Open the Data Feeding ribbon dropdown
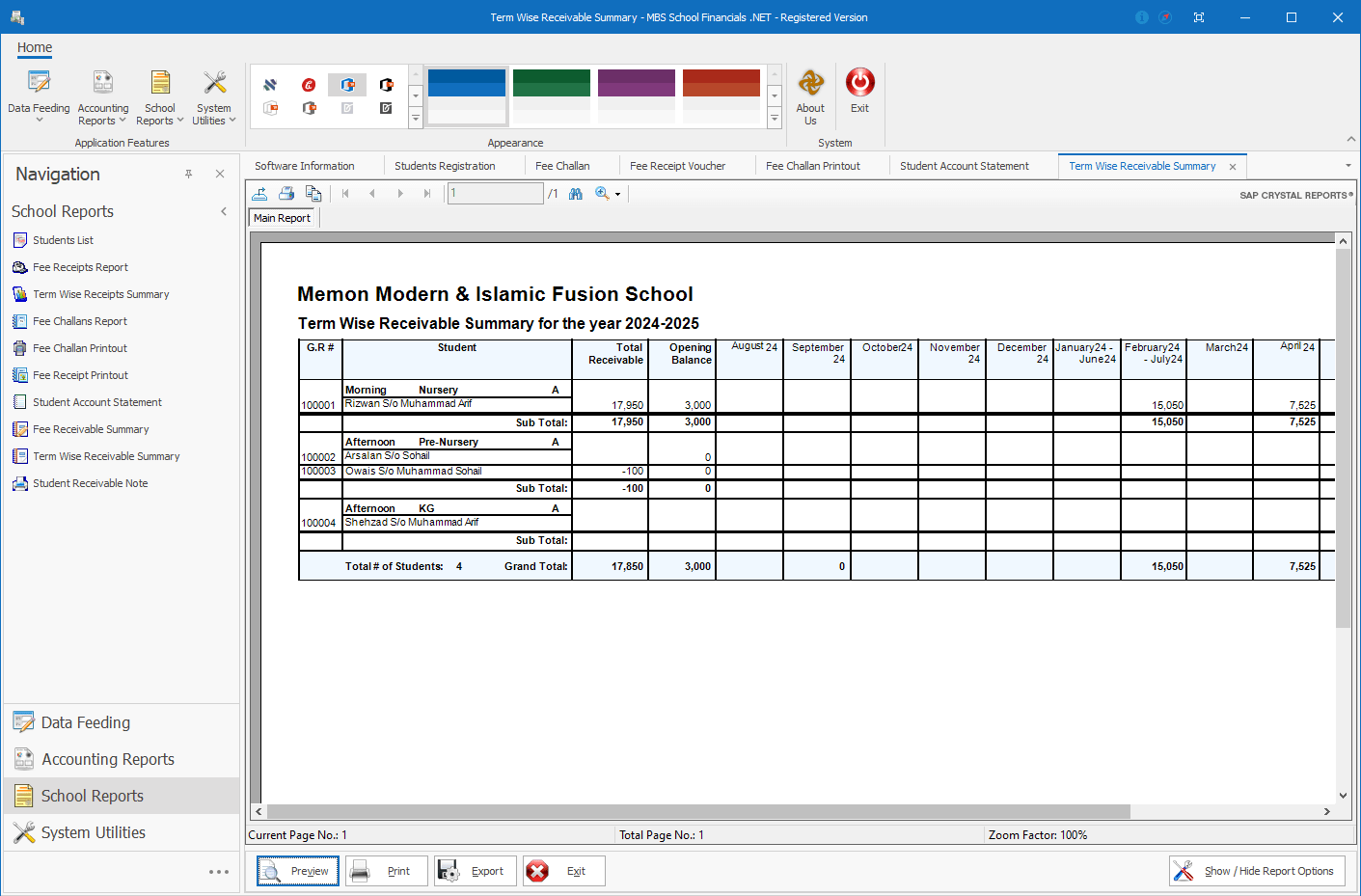Screen dimensions: 1361x896 tap(39, 96)
